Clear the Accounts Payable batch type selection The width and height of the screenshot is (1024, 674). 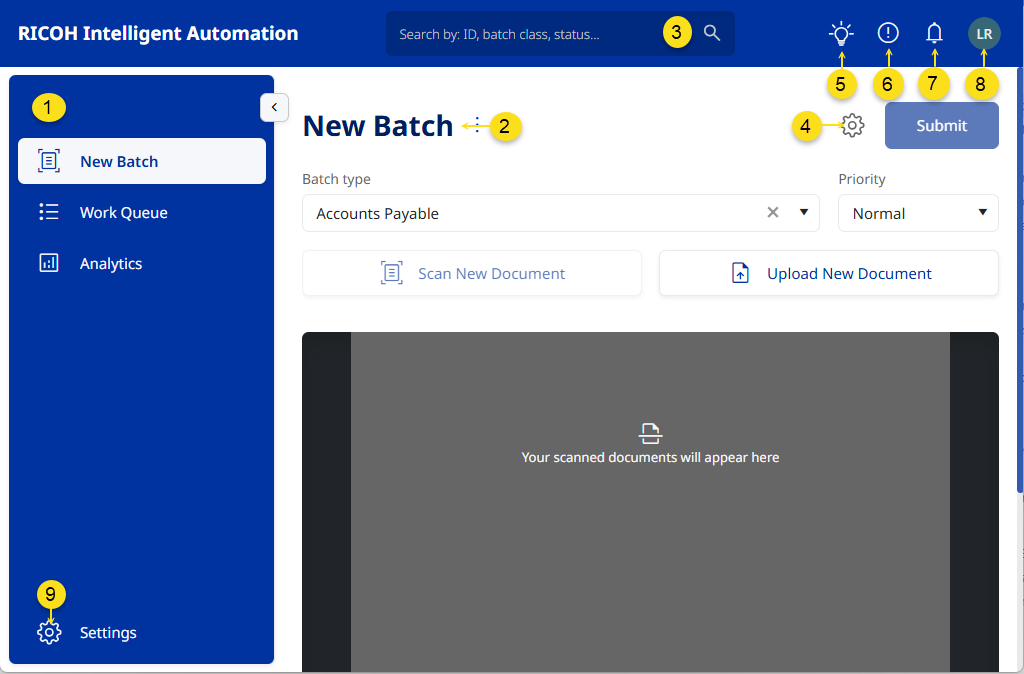tap(772, 213)
